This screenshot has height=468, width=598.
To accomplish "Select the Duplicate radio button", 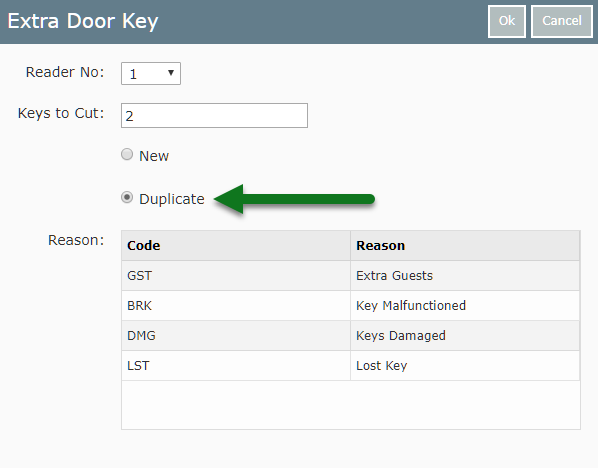I will tap(127, 198).
